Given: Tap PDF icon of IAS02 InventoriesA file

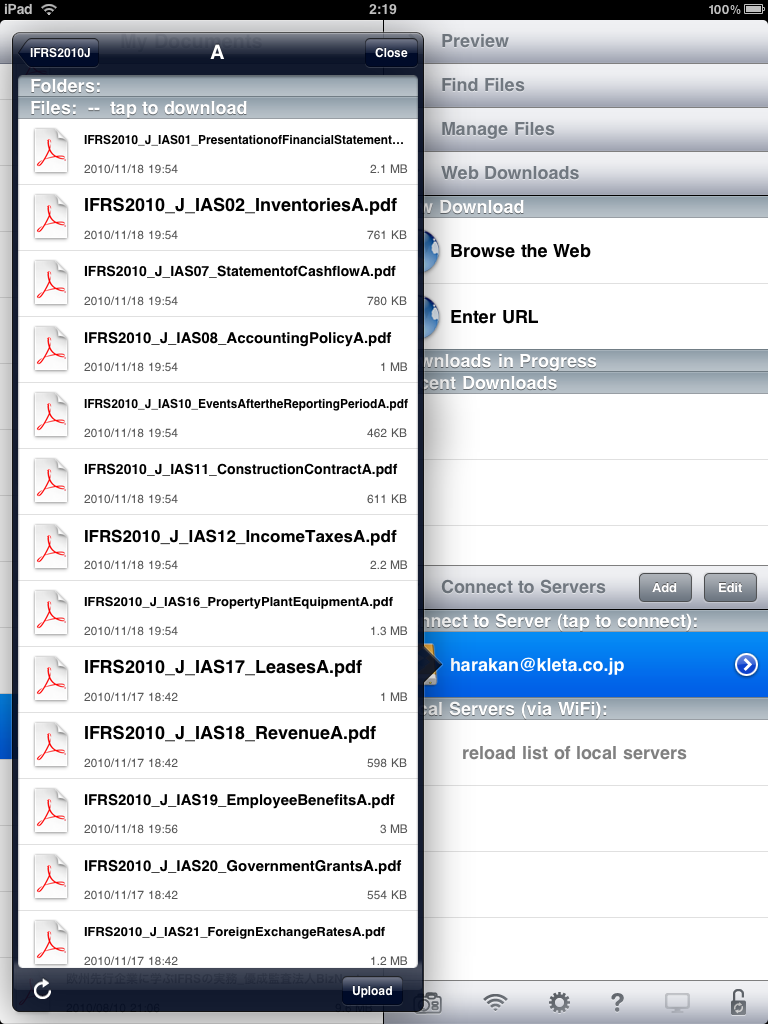Looking at the screenshot, I should [51, 217].
